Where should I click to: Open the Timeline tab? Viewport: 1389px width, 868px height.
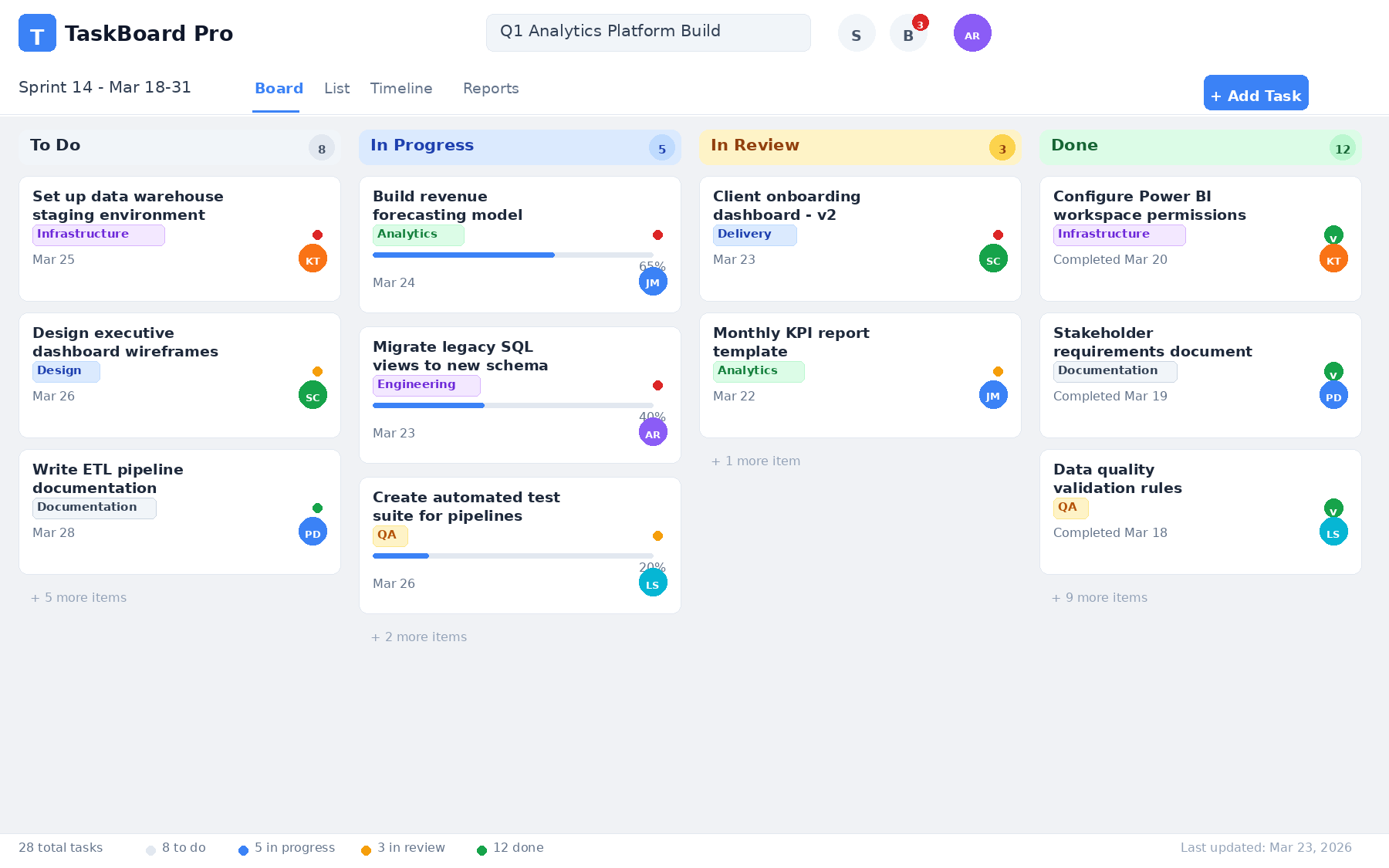pyautogui.click(x=401, y=89)
